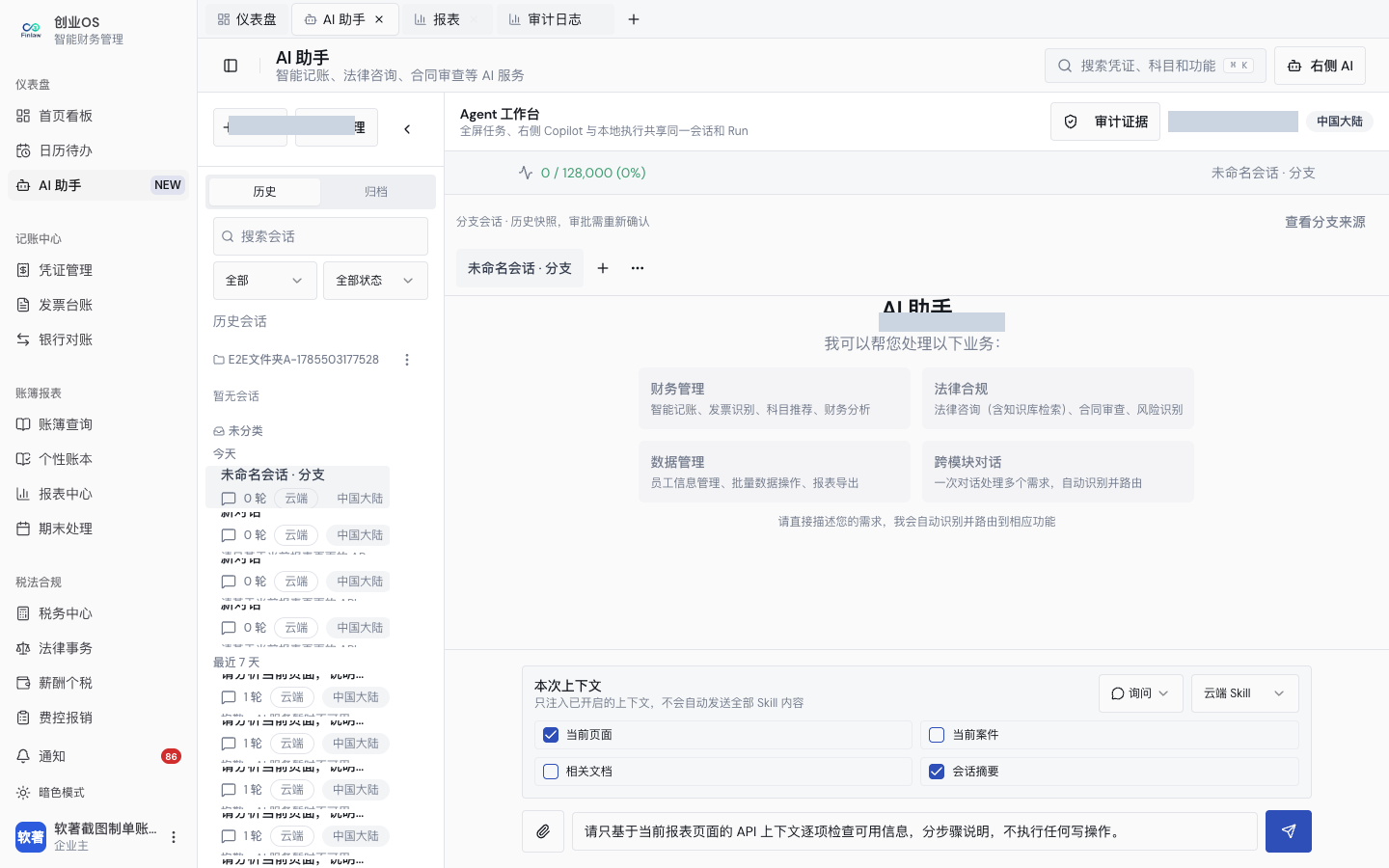1389x868 pixels.
Task: Select the 历史 tab
Action: pyautogui.click(x=265, y=192)
